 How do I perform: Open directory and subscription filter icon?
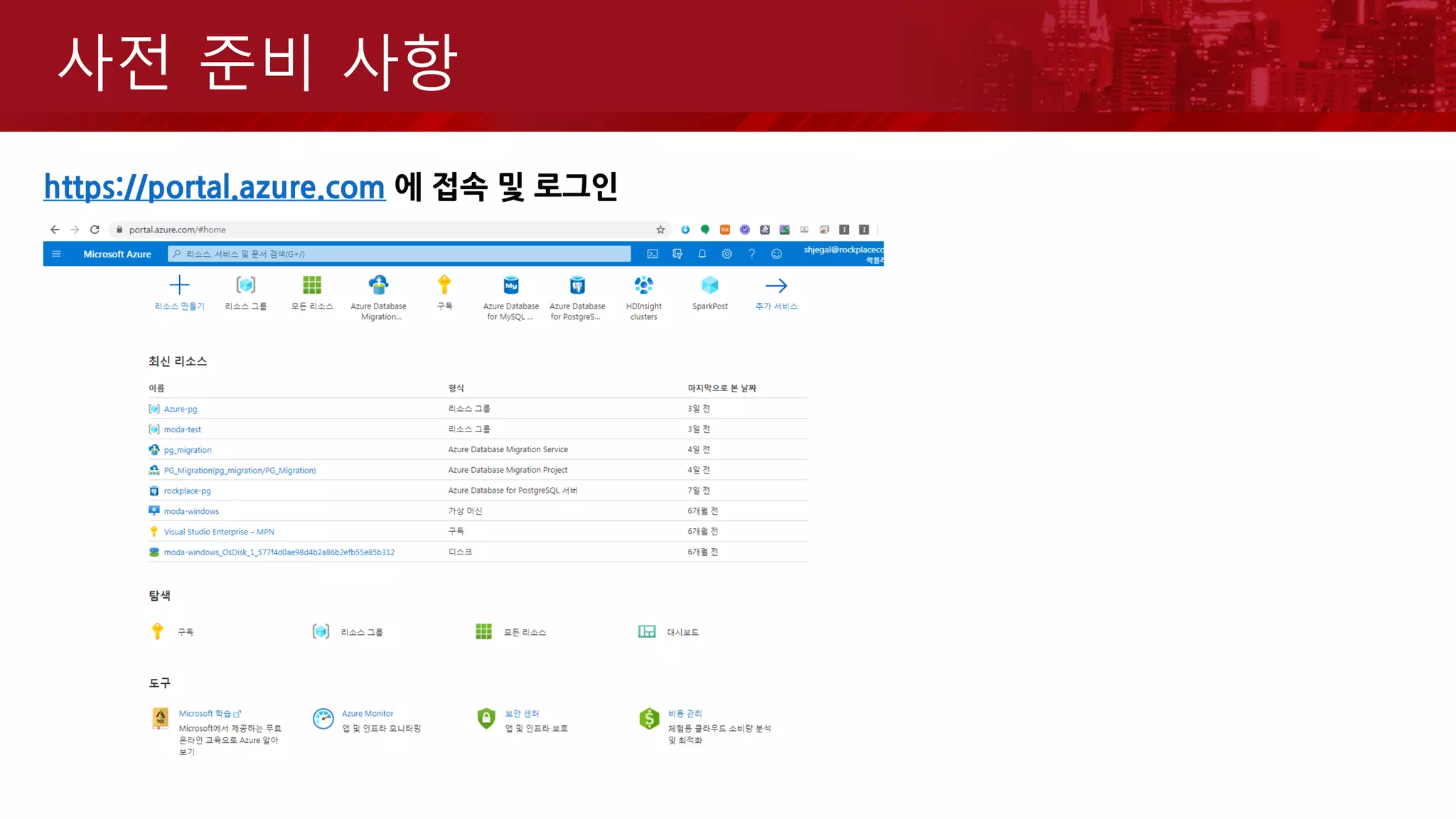pos(678,254)
